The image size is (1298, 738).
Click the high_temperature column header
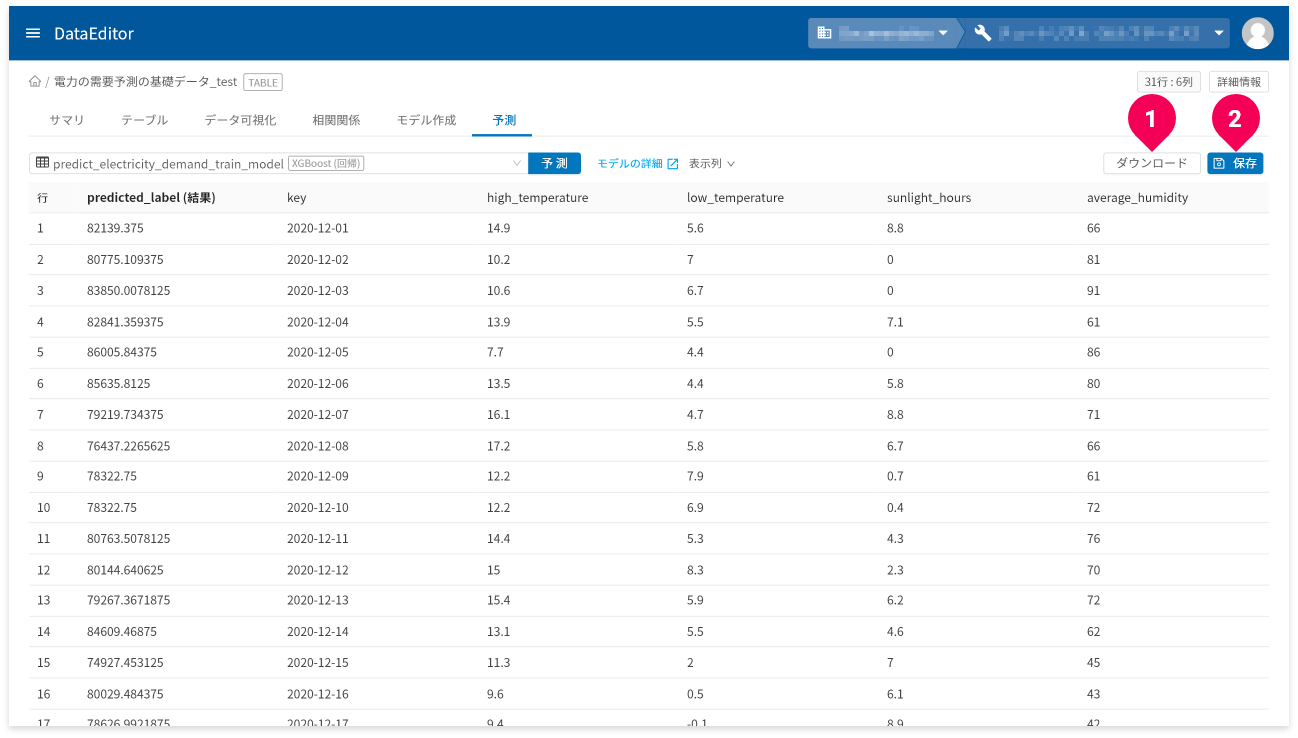tap(537, 198)
